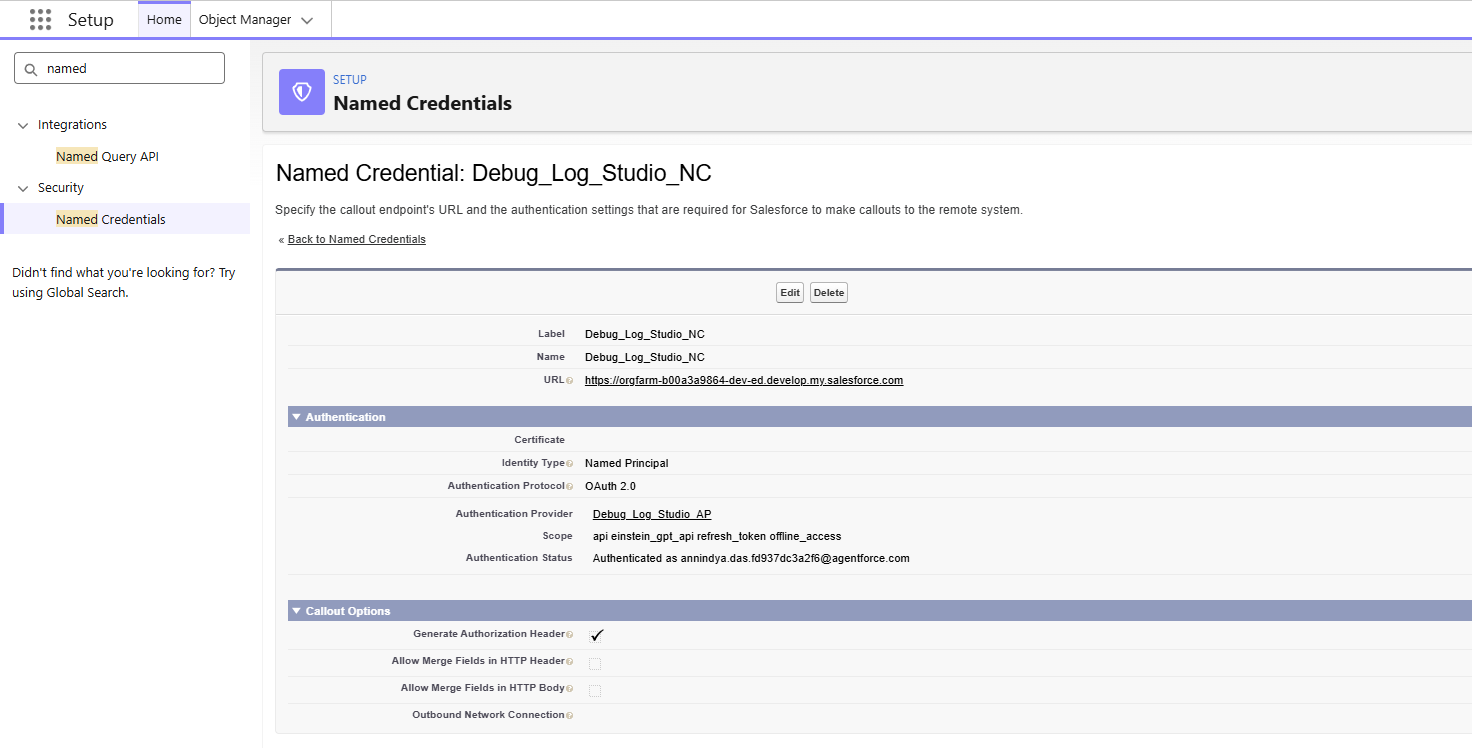Open the Object Manager tab

click(x=245, y=20)
